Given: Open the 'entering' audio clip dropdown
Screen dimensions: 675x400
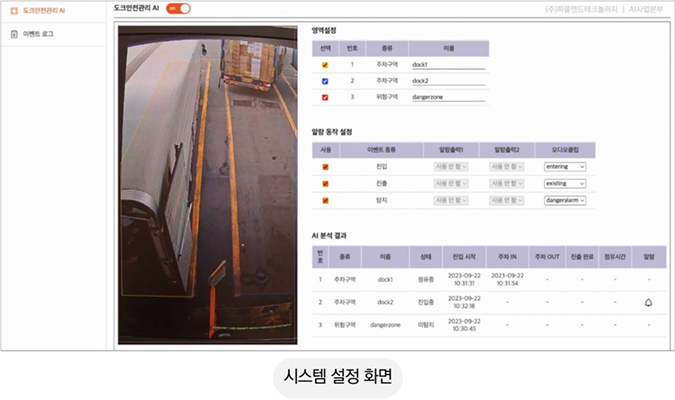Looking at the screenshot, I should [x=565, y=167].
